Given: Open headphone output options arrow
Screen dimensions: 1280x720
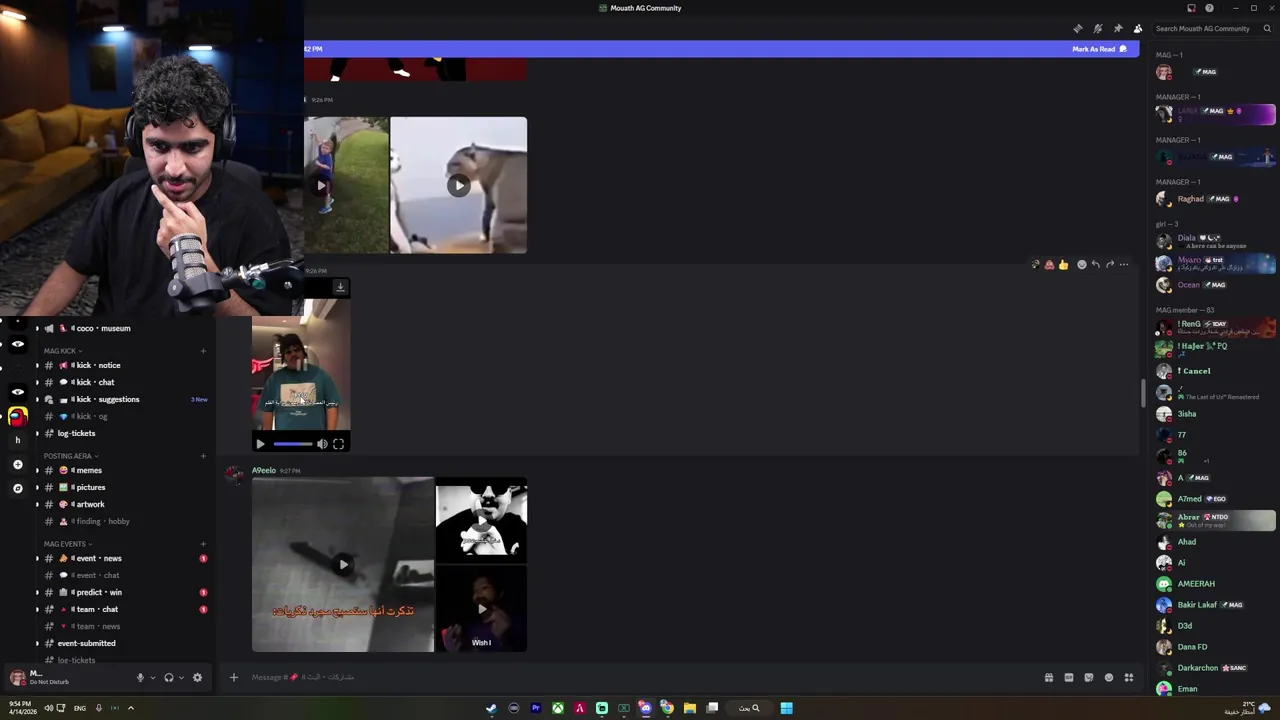Looking at the screenshot, I should (x=181, y=677).
